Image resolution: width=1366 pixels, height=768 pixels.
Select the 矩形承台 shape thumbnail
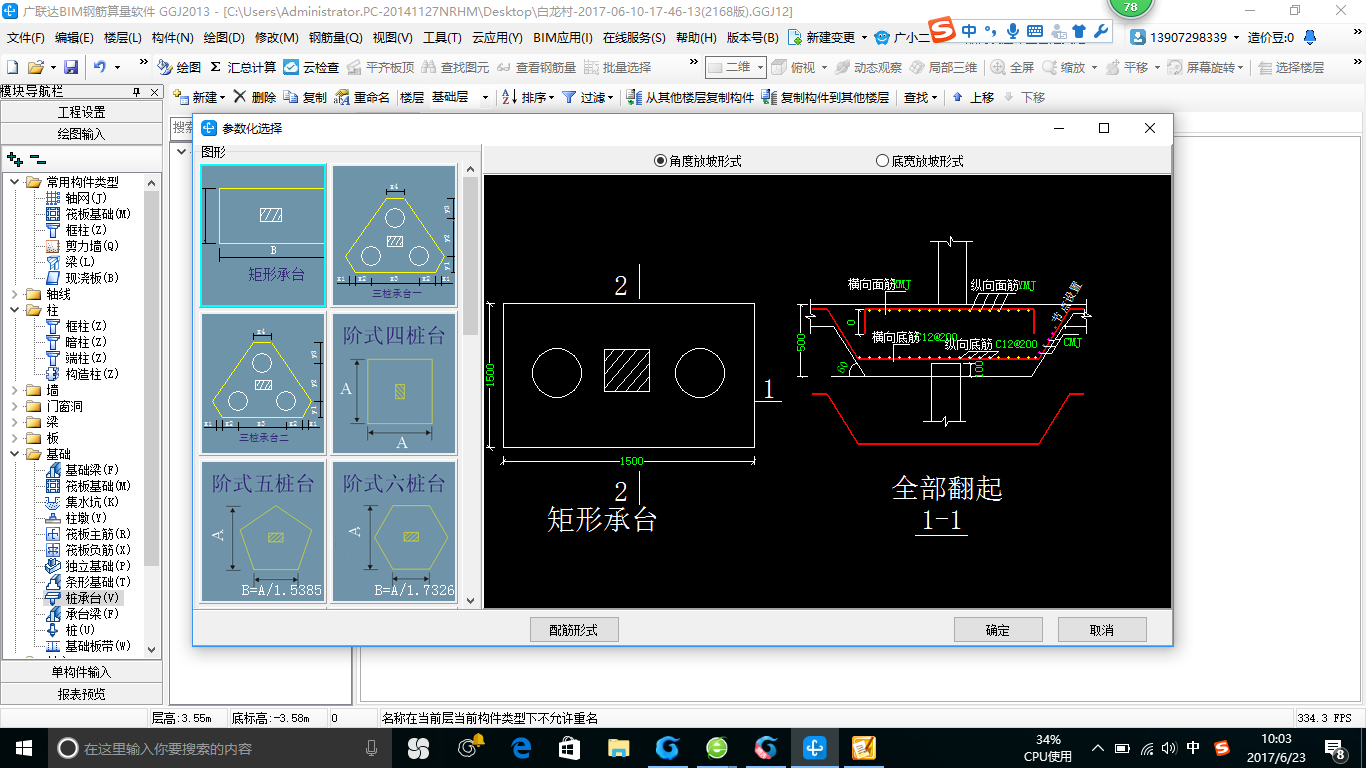263,235
